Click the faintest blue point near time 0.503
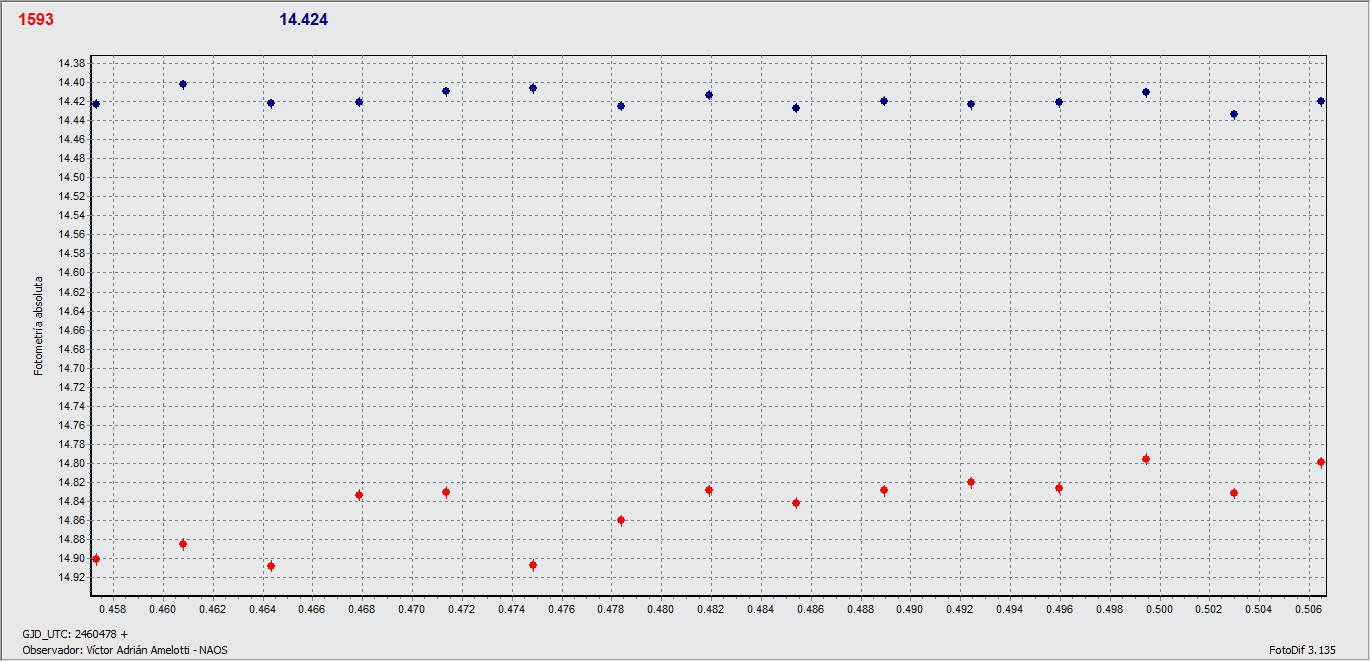This screenshot has height=662, width=1371. [x=1234, y=114]
